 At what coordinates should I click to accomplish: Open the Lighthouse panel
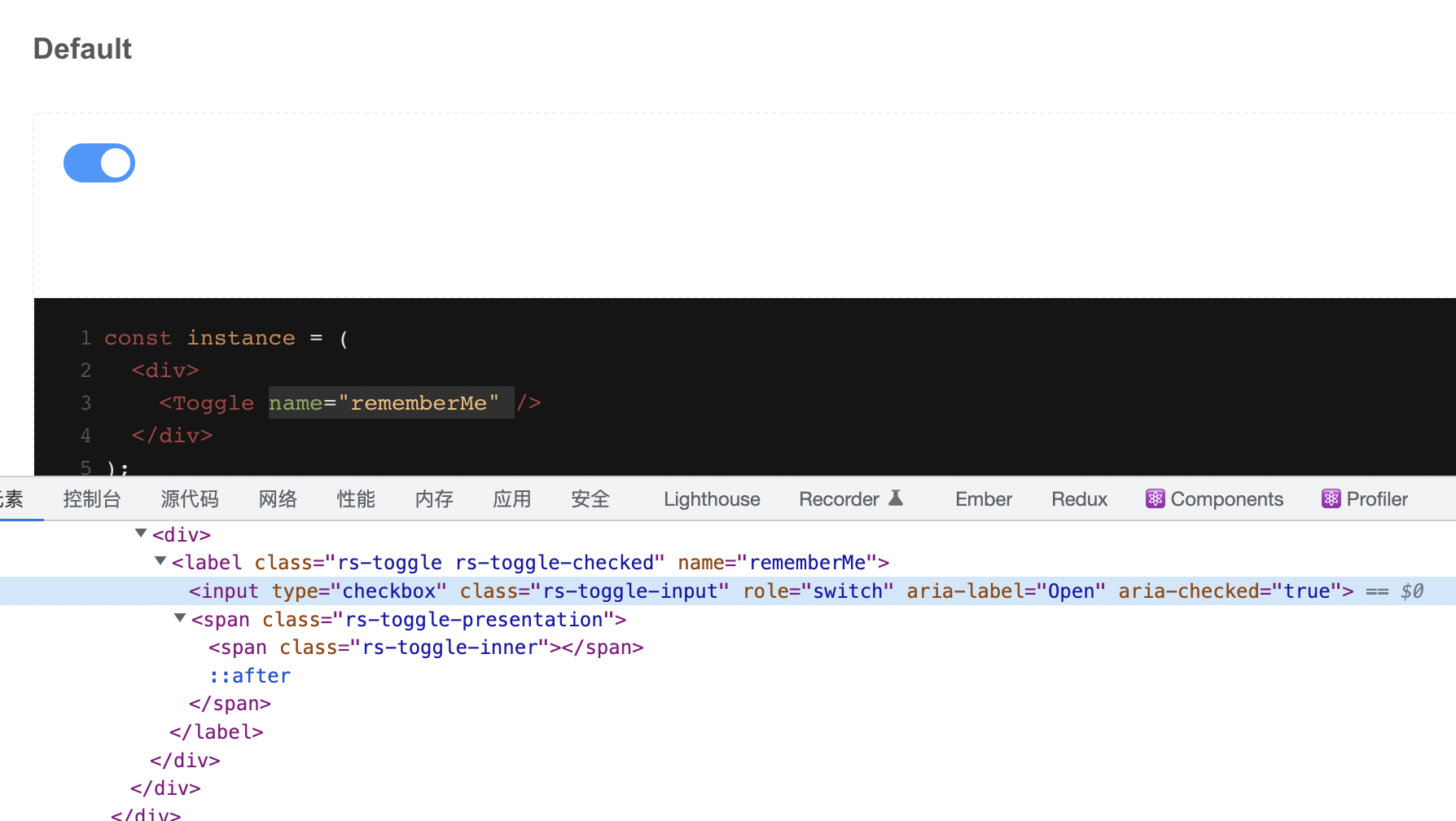pyautogui.click(x=711, y=498)
